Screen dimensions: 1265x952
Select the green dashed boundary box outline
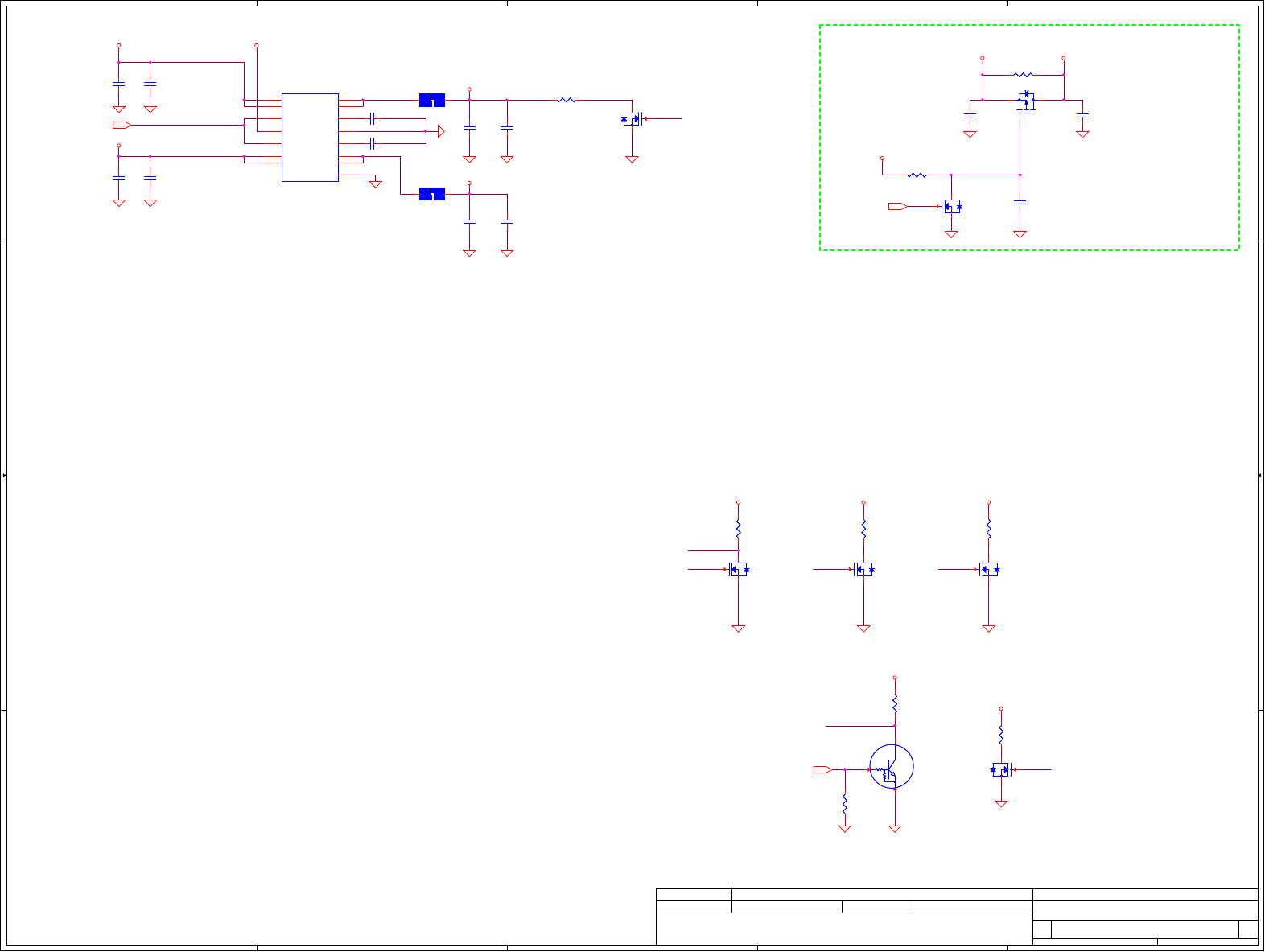point(1029,138)
